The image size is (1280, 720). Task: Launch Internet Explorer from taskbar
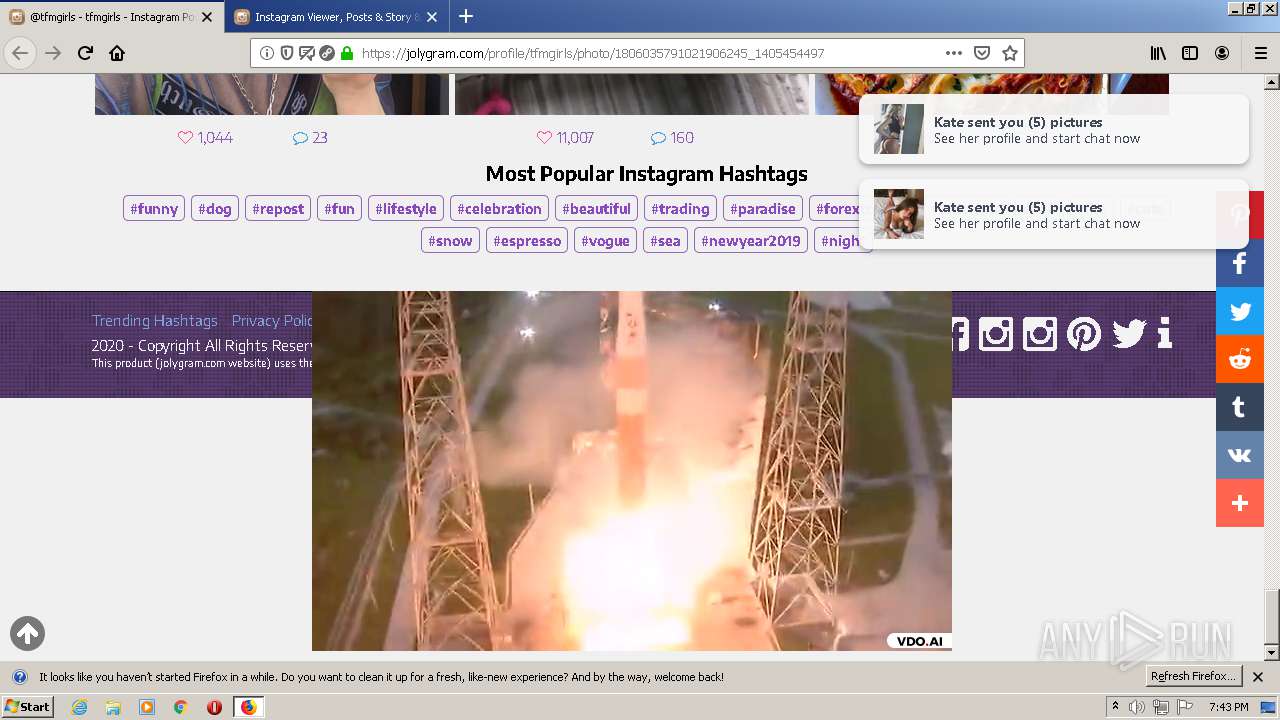[x=80, y=707]
